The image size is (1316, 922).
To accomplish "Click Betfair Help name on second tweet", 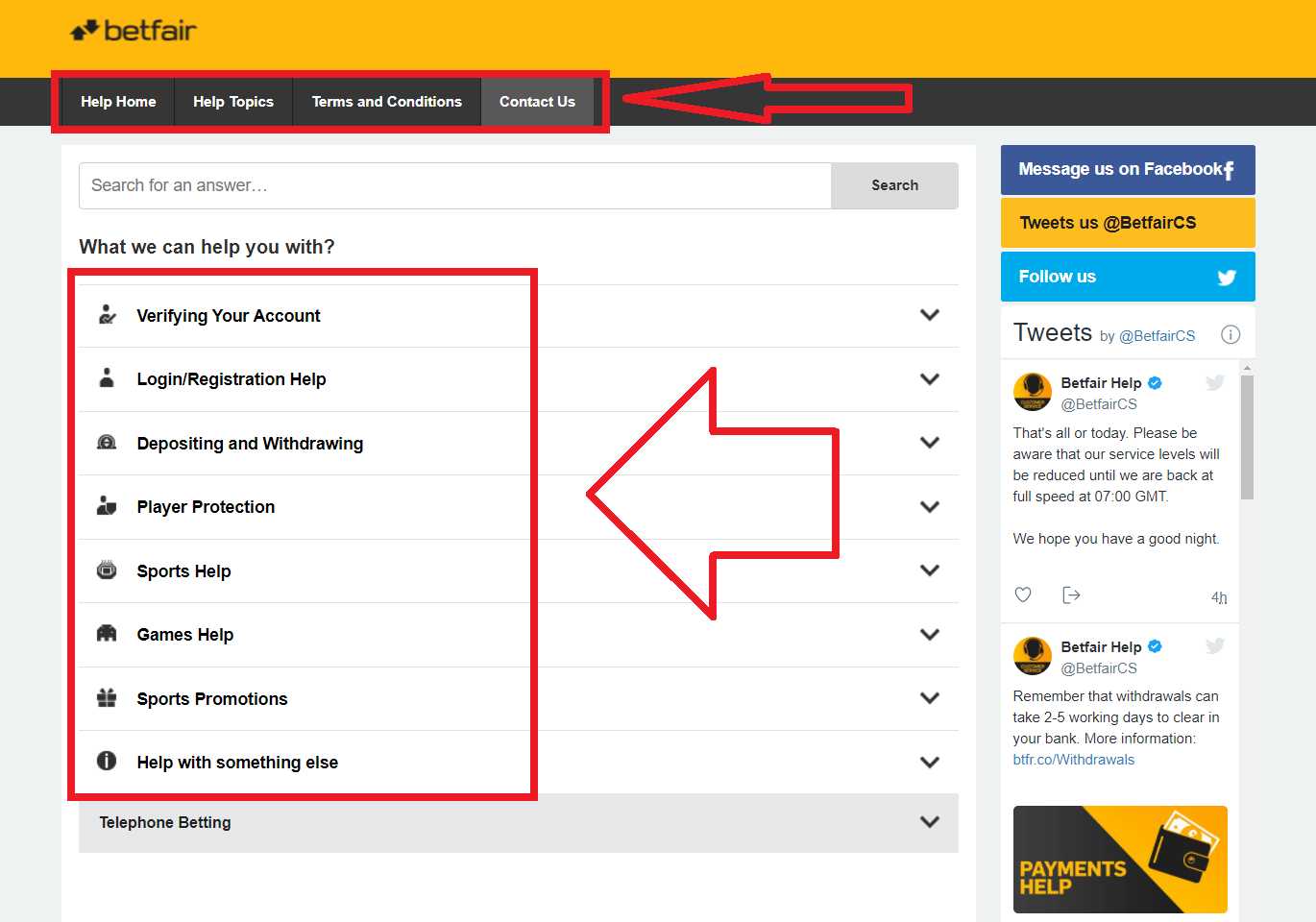I will tap(1101, 647).
